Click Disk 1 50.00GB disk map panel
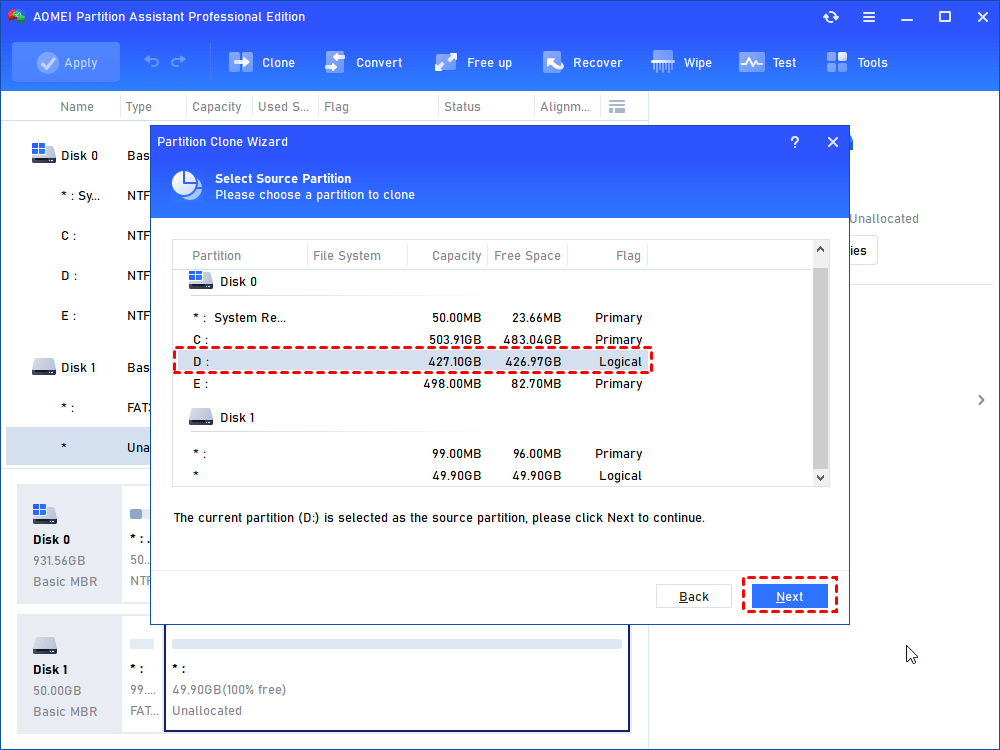 [69, 674]
